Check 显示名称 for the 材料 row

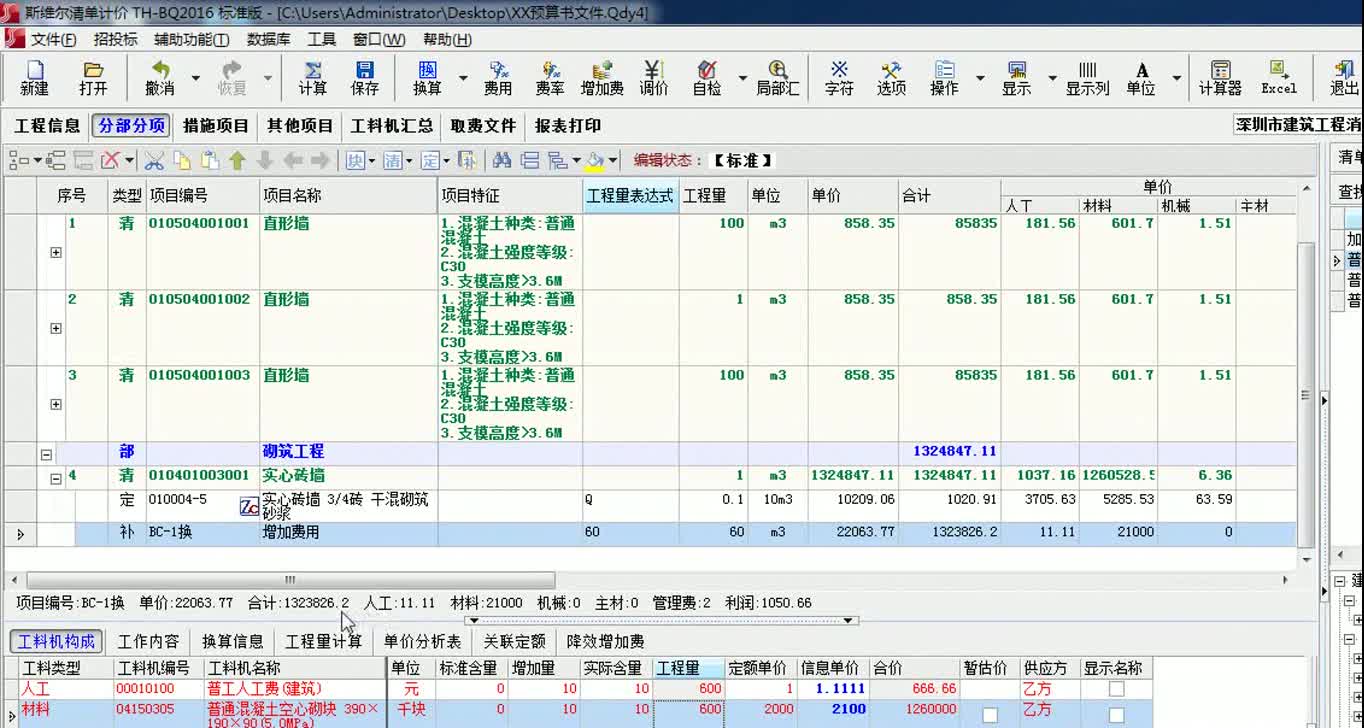point(1117,712)
